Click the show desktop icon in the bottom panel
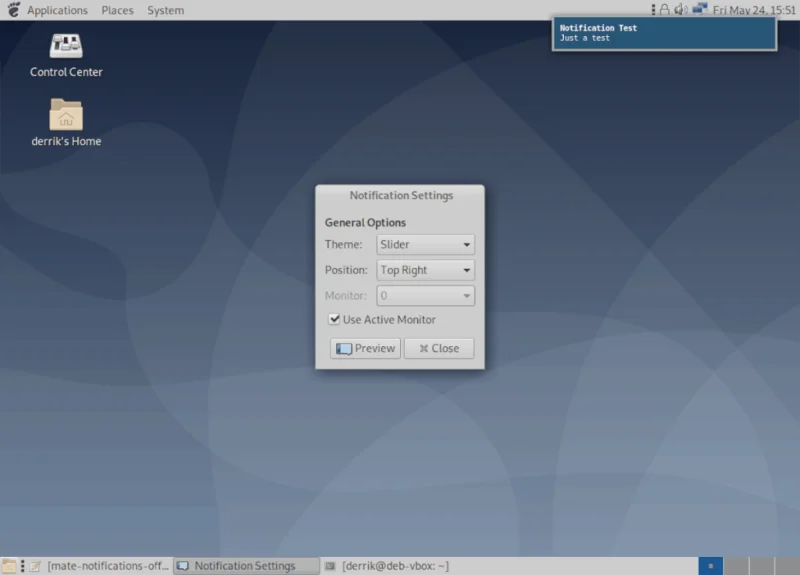The width and height of the screenshot is (800, 575). click(9, 566)
